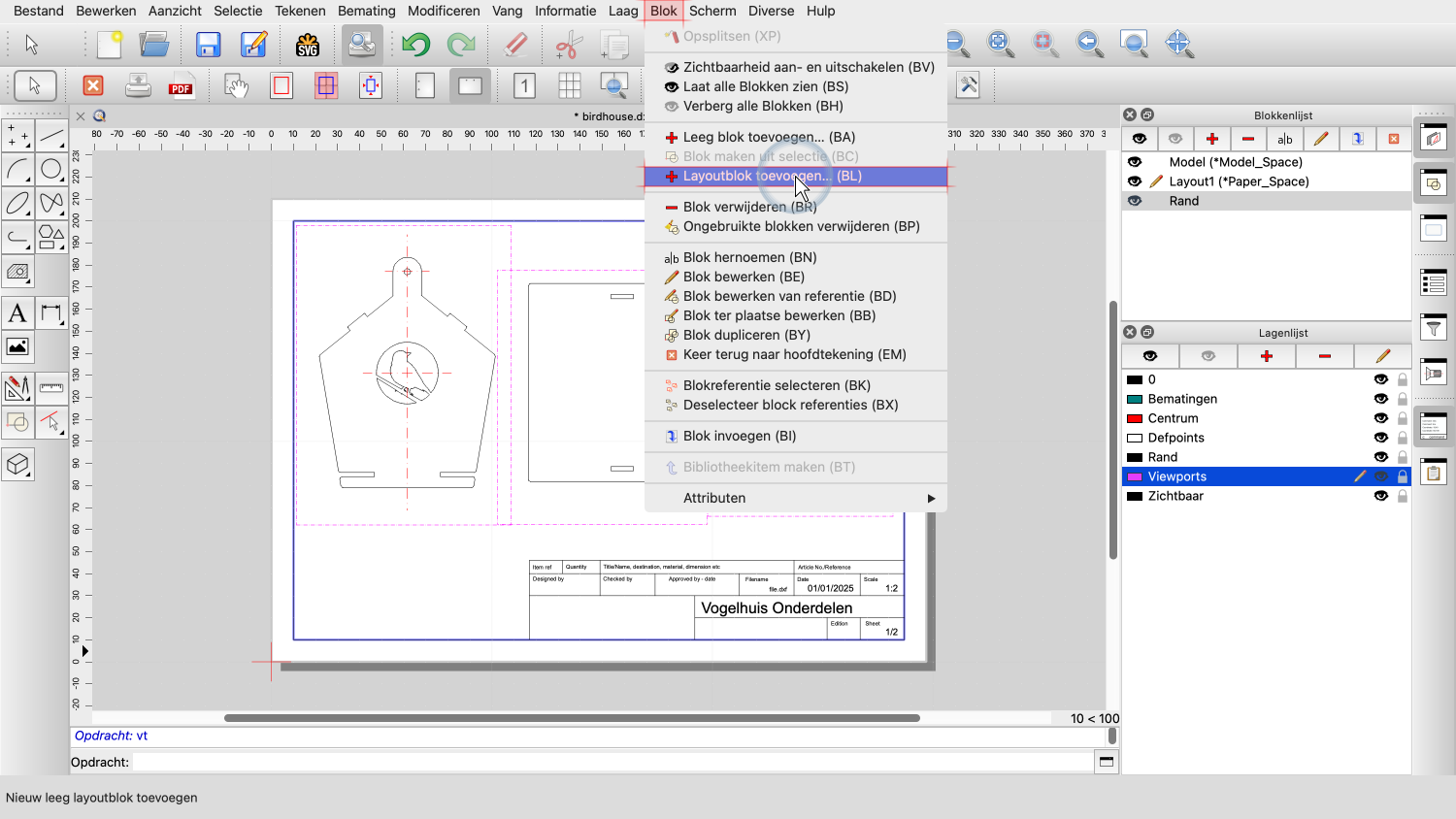Select Layout1 block in Blokkenlijst
The image size is (1456, 819).
(x=1239, y=181)
